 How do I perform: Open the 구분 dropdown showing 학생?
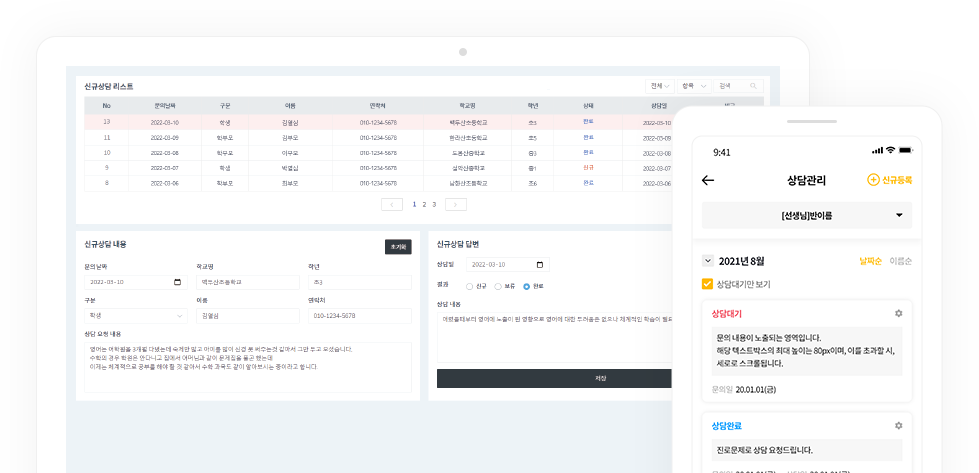pyautogui.click(x=135, y=316)
